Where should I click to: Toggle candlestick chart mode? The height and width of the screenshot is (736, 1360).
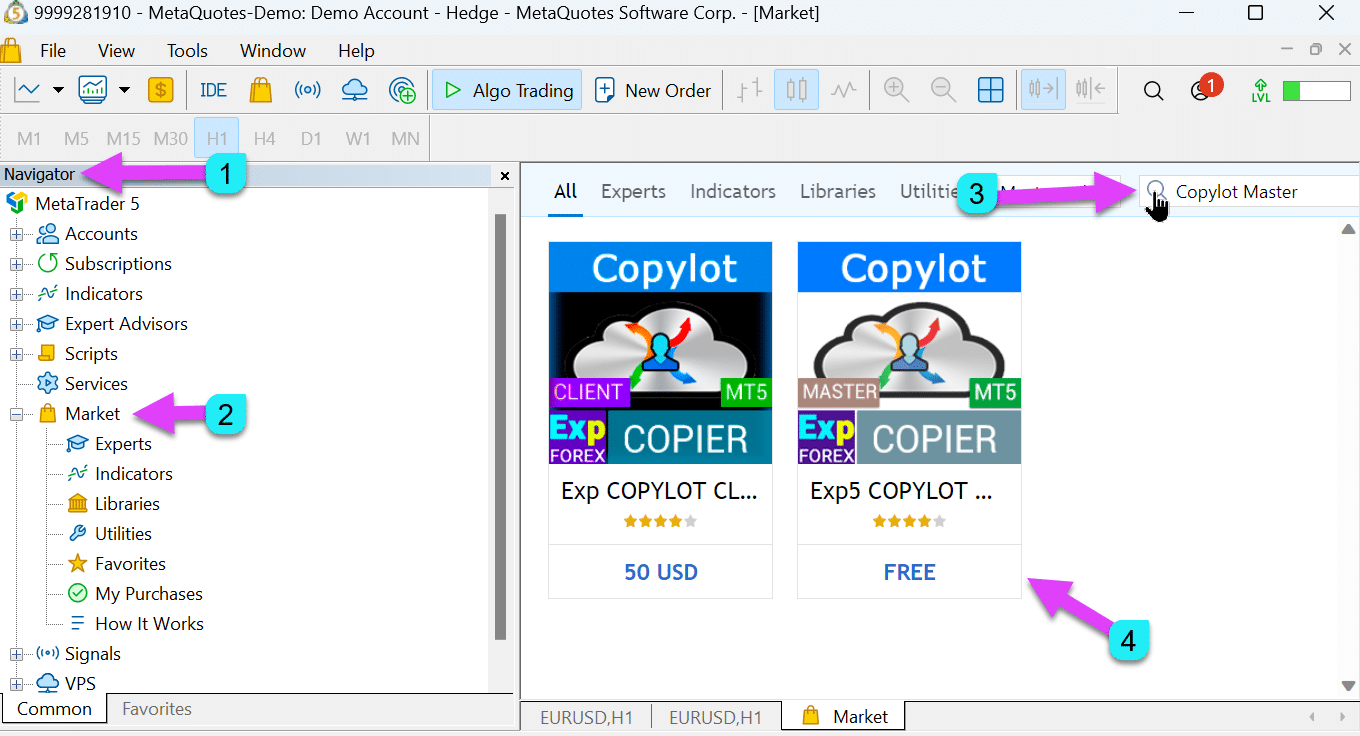[x=796, y=90]
